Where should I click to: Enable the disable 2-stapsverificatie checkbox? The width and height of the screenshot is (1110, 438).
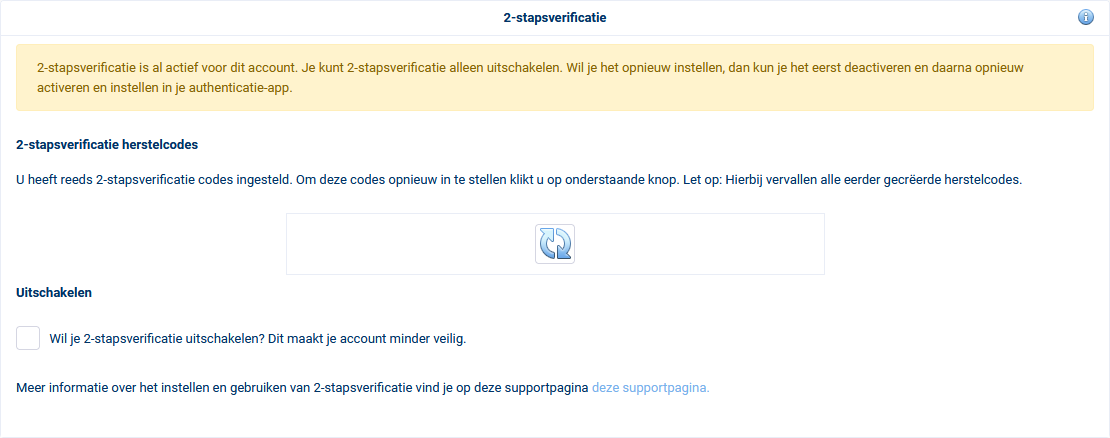[x=28, y=338]
